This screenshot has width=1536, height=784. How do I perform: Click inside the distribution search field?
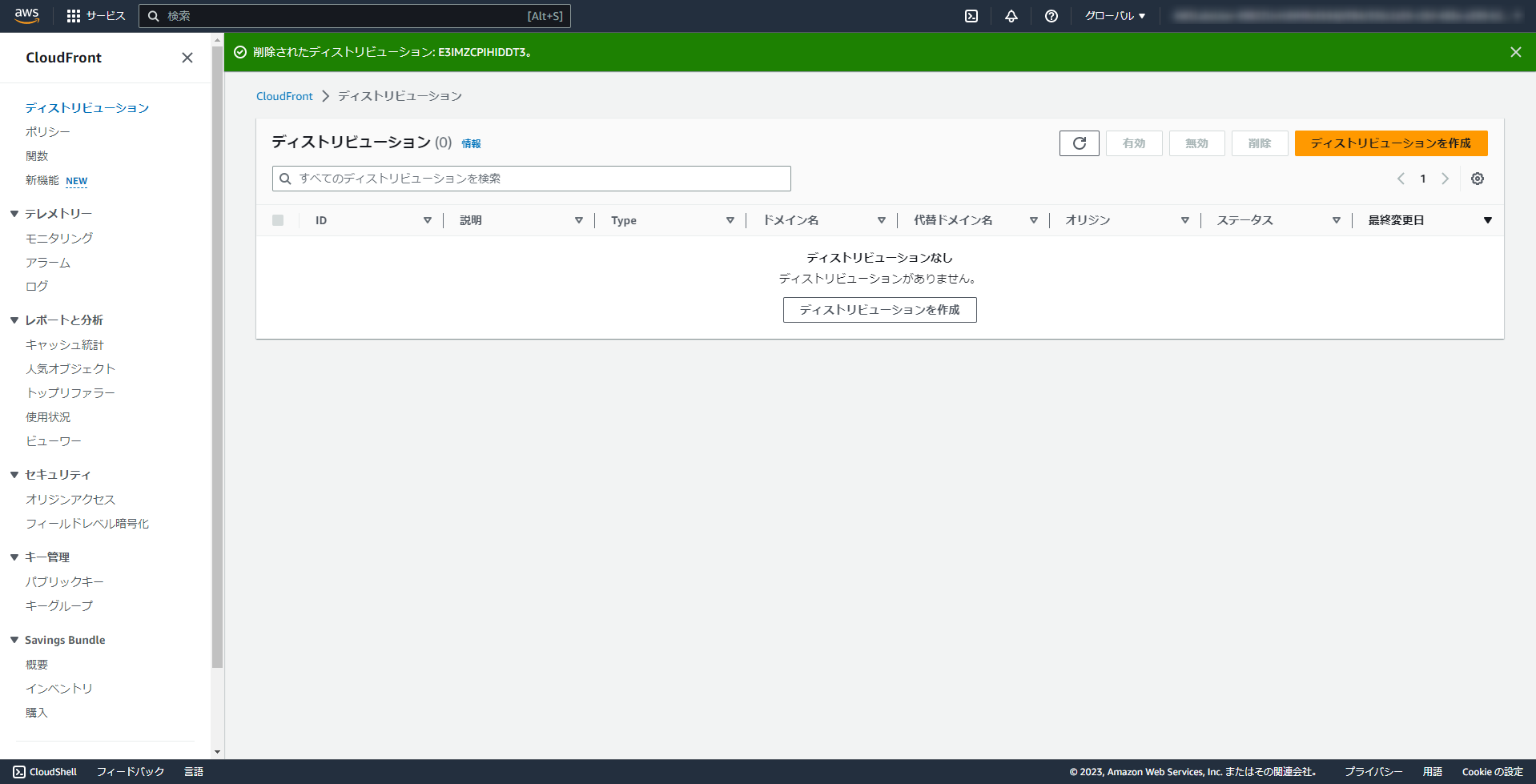click(531, 179)
